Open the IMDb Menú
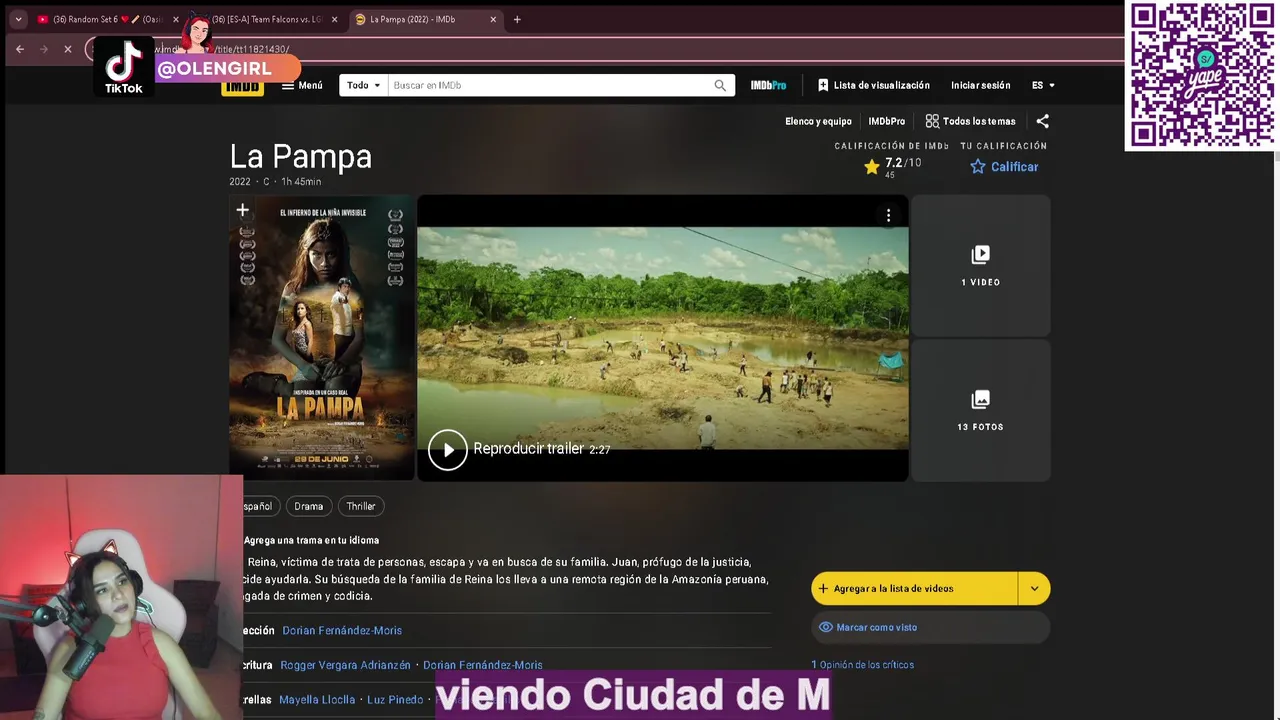The width and height of the screenshot is (1280, 720). [302, 85]
